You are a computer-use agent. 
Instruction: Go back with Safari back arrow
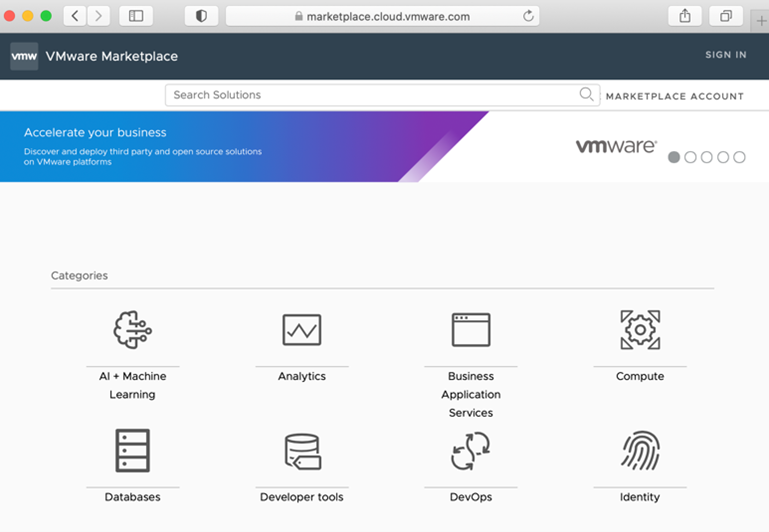click(x=75, y=16)
